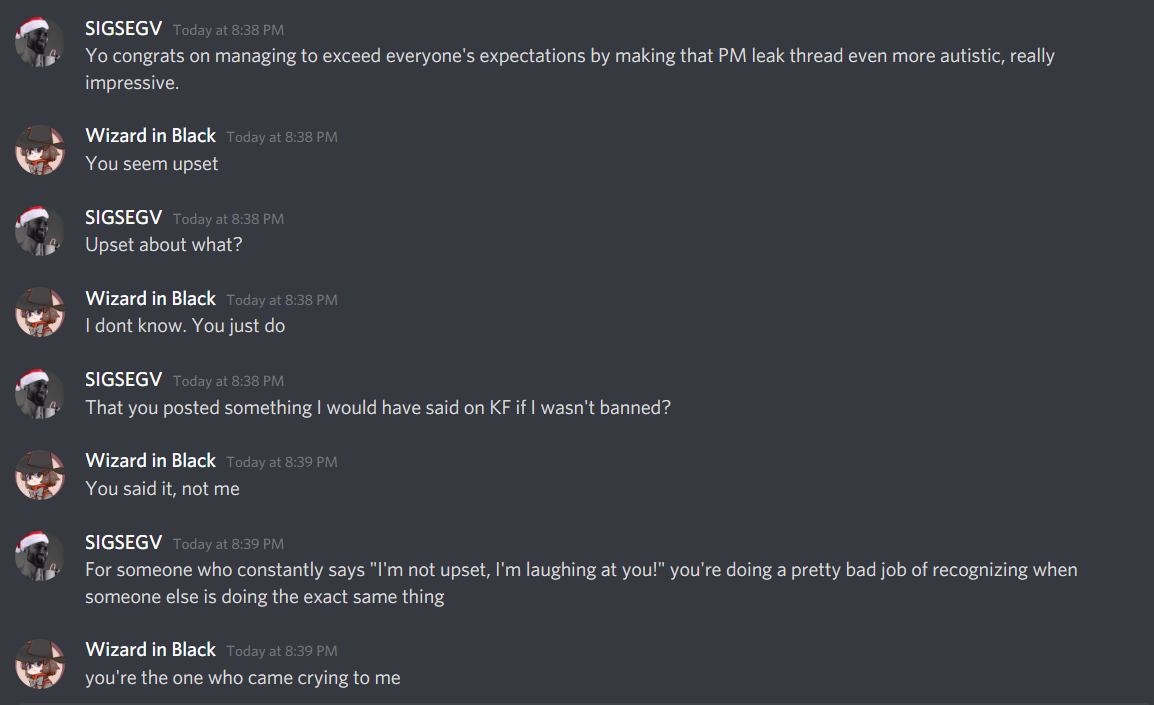This screenshot has width=1154, height=705.
Task: Select Wizard in Black username above "I dont know"
Action: pyautogui.click(x=151, y=299)
